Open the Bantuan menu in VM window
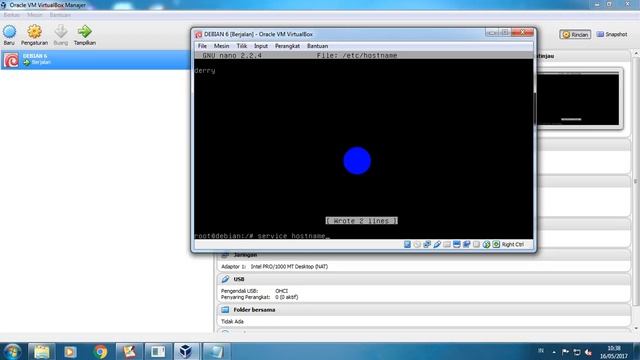Viewport: 640px width, 360px height. [x=318, y=46]
